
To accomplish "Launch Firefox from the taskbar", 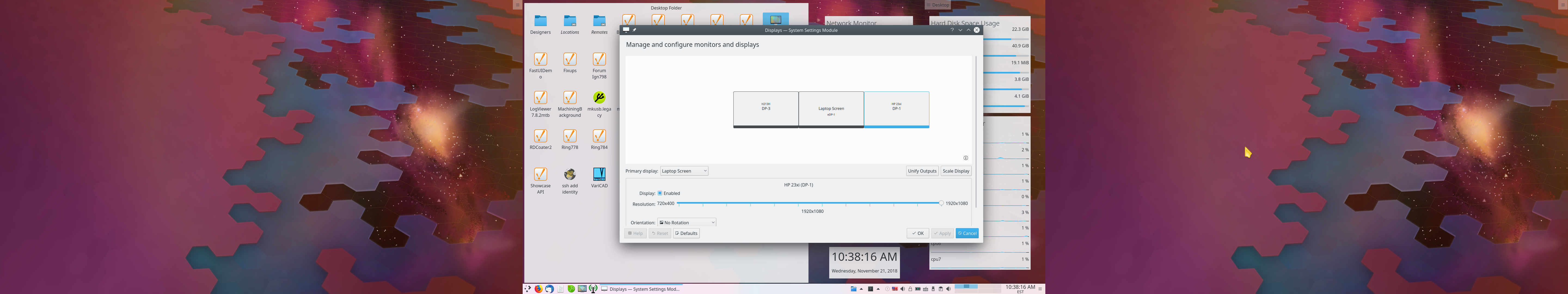I will pos(539,289).
